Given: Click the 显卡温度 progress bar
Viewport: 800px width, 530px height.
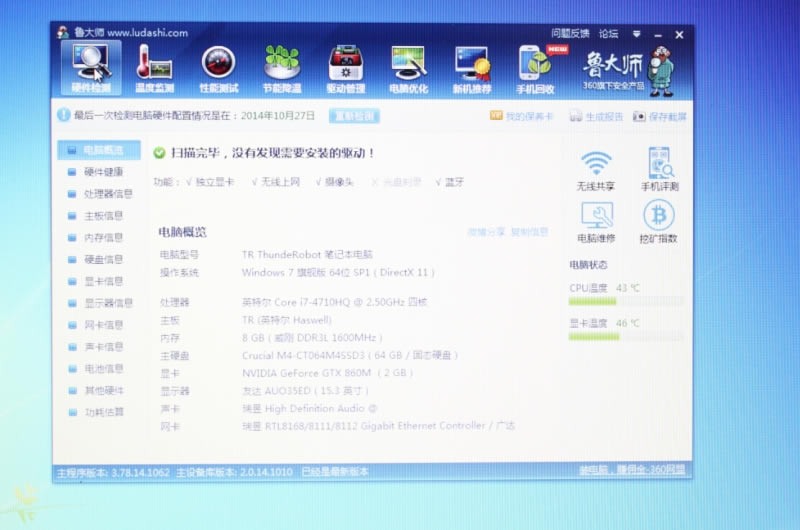Looking at the screenshot, I should [x=626, y=337].
